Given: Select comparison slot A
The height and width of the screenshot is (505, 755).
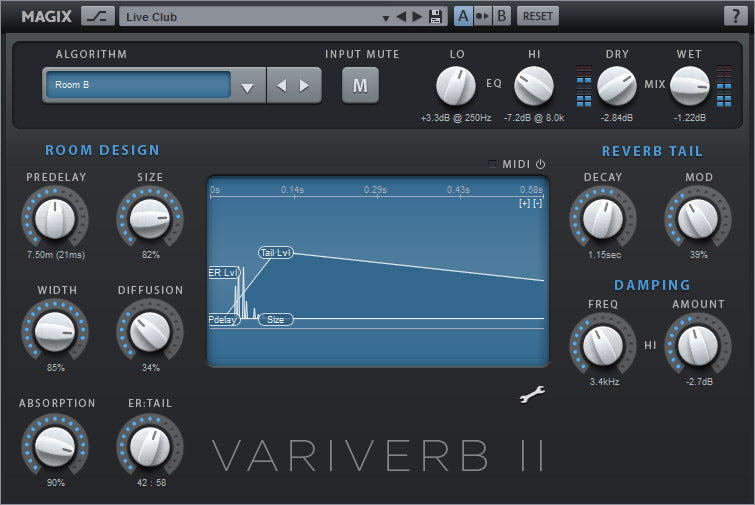Looking at the screenshot, I should click(463, 16).
